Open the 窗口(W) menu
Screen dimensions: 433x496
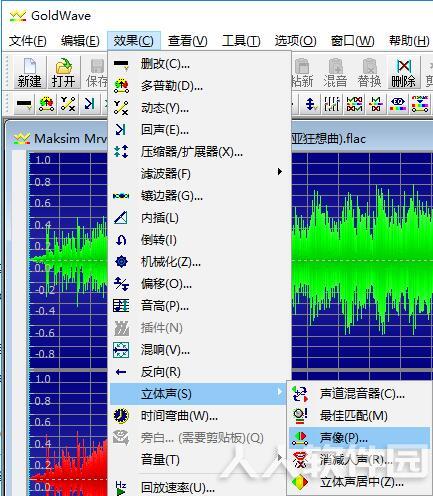(x=352, y=41)
